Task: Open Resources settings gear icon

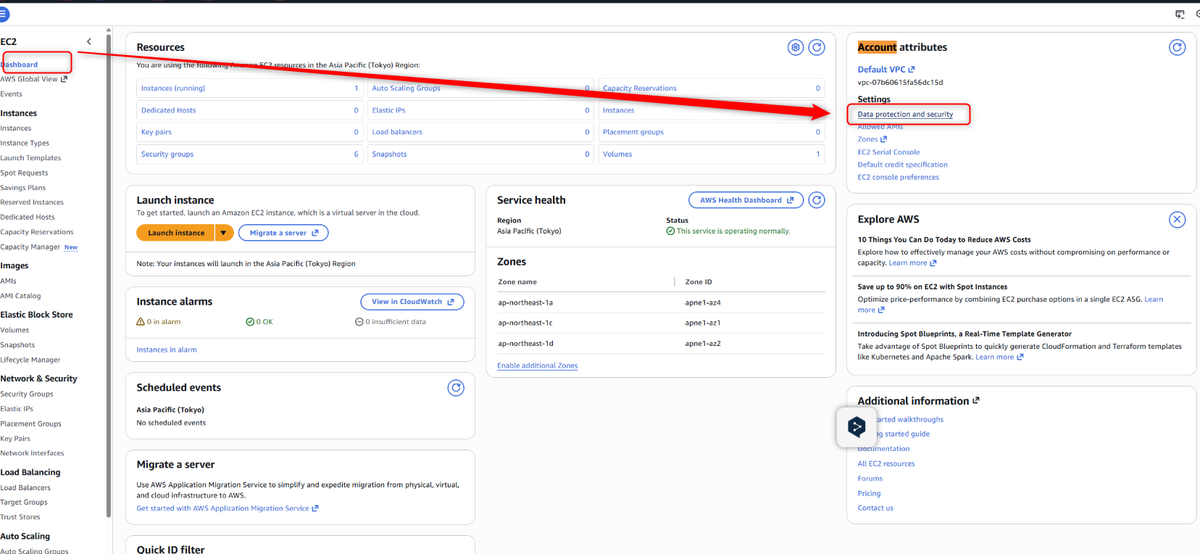Action: click(x=795, y=47)
